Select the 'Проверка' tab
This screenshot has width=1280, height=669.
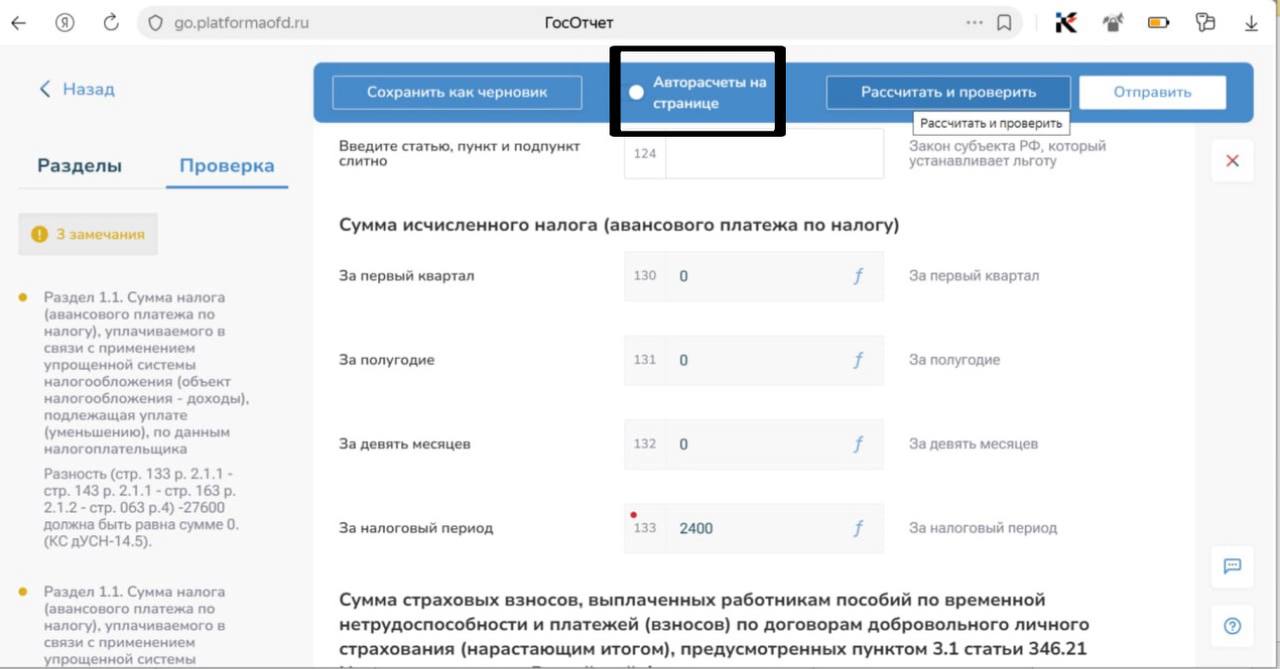(x=227, y=166)
